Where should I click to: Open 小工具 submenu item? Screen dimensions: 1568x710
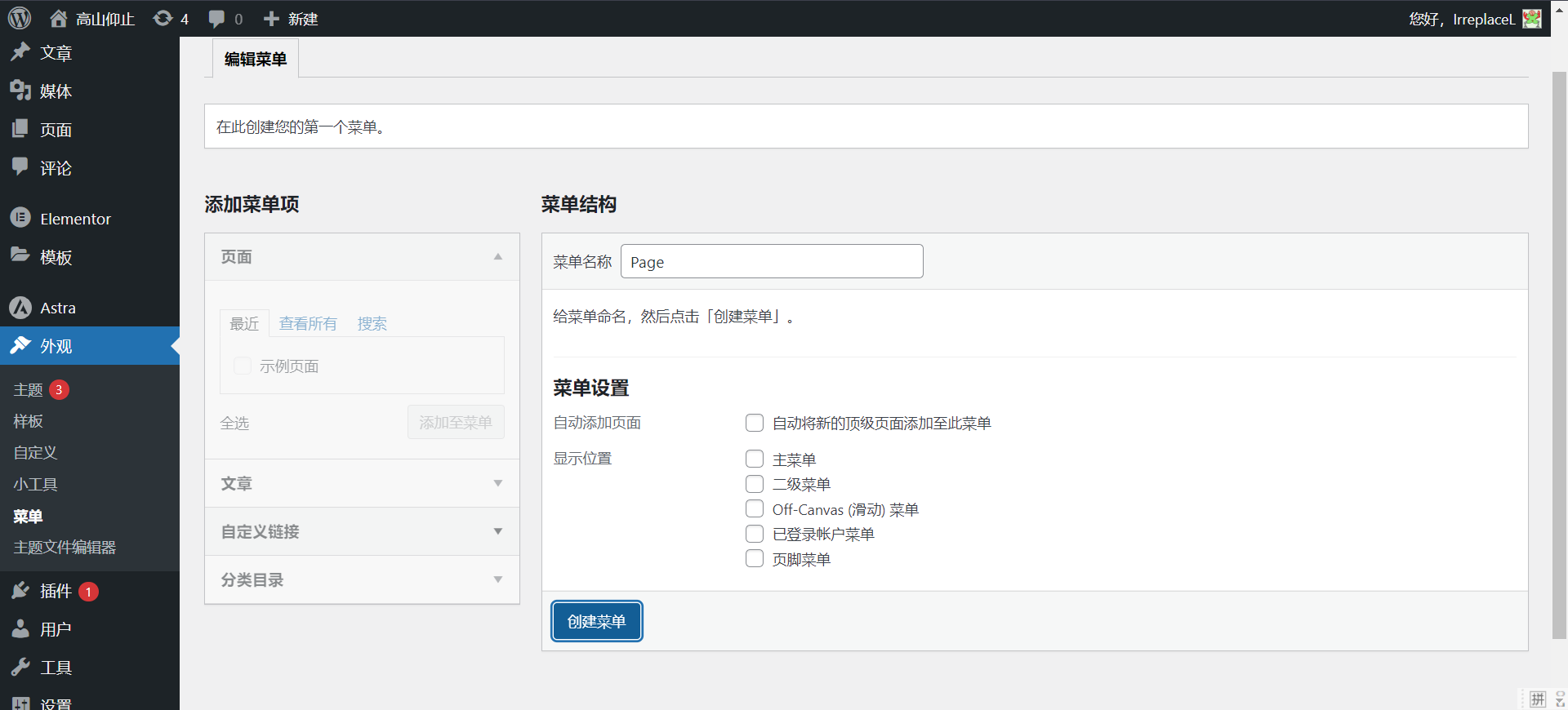tap(35, 484)
